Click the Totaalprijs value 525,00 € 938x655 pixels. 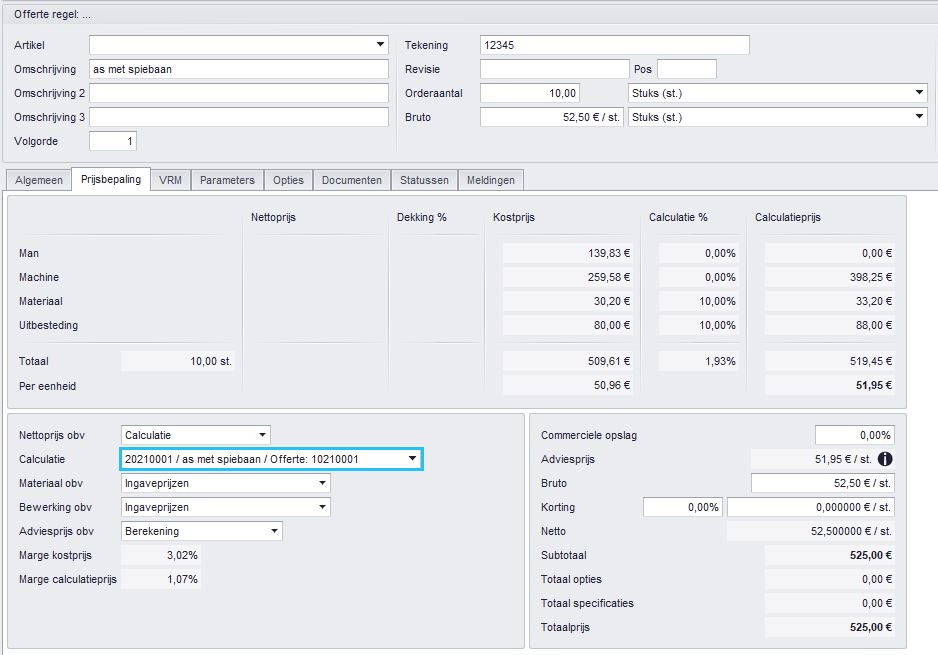pos(830,627)
